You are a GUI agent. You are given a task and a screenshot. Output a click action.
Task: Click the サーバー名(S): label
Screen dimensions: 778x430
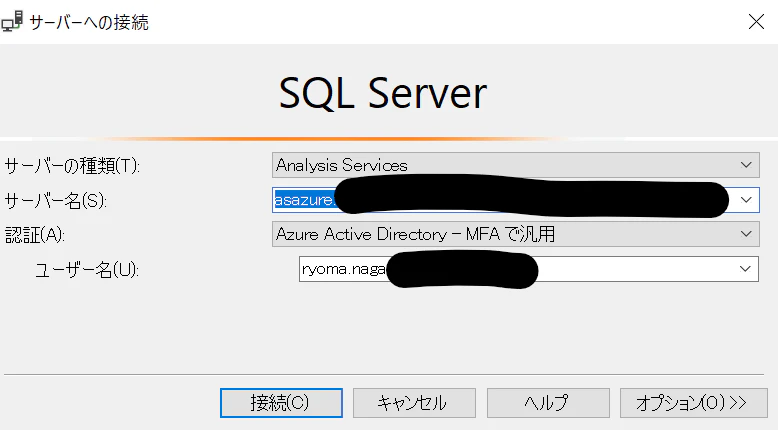(x=56, y=200)
